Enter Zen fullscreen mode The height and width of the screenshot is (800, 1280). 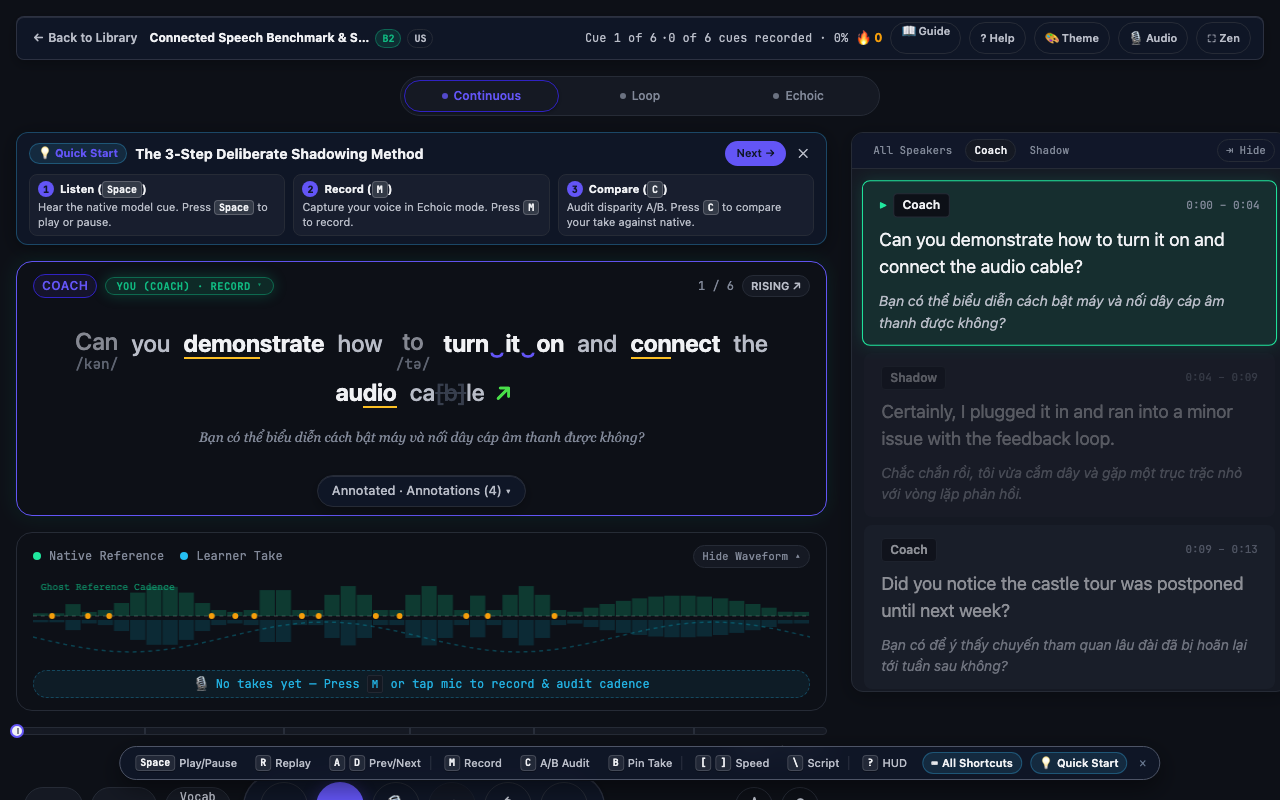tap(1223, 38)
